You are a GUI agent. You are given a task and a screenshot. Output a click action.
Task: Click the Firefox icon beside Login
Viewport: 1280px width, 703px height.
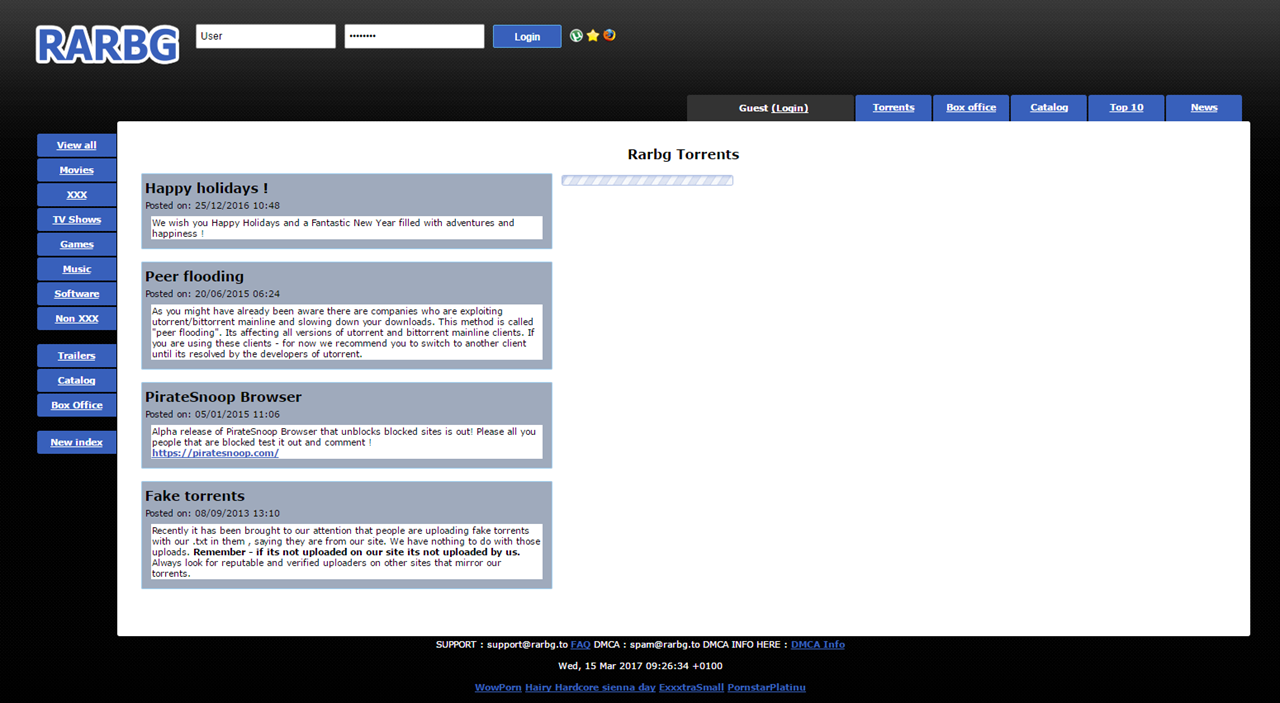click(x=609, y=35)
